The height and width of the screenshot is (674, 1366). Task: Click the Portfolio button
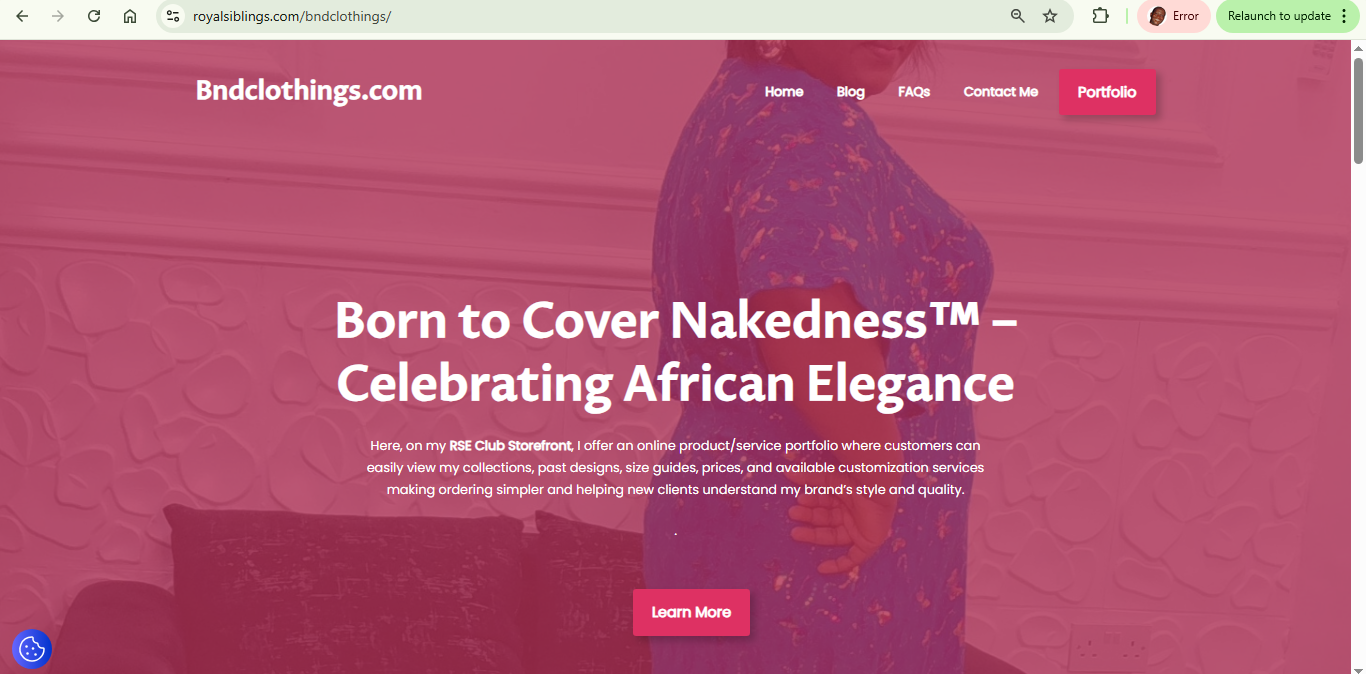(1107, 92)
